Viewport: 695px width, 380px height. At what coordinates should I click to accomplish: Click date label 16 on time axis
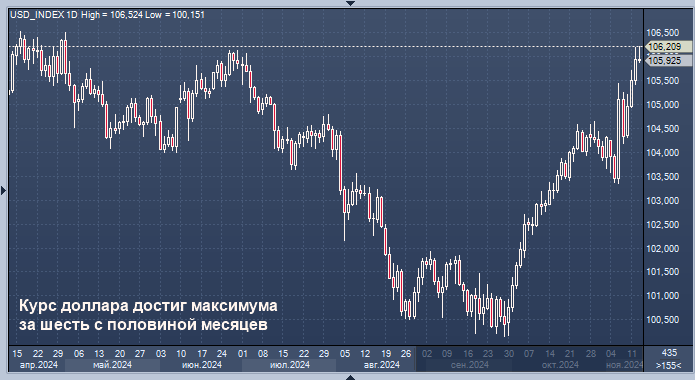[x=468, y=353]
